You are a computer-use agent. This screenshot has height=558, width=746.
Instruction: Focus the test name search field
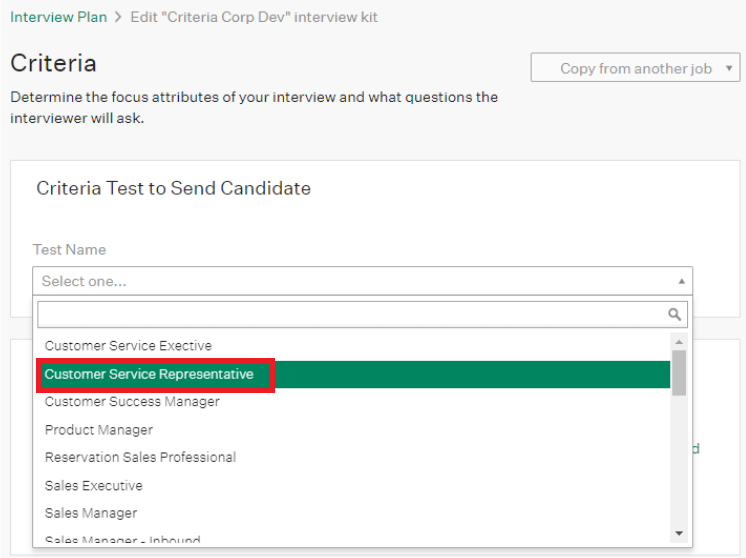pos(350,315)
